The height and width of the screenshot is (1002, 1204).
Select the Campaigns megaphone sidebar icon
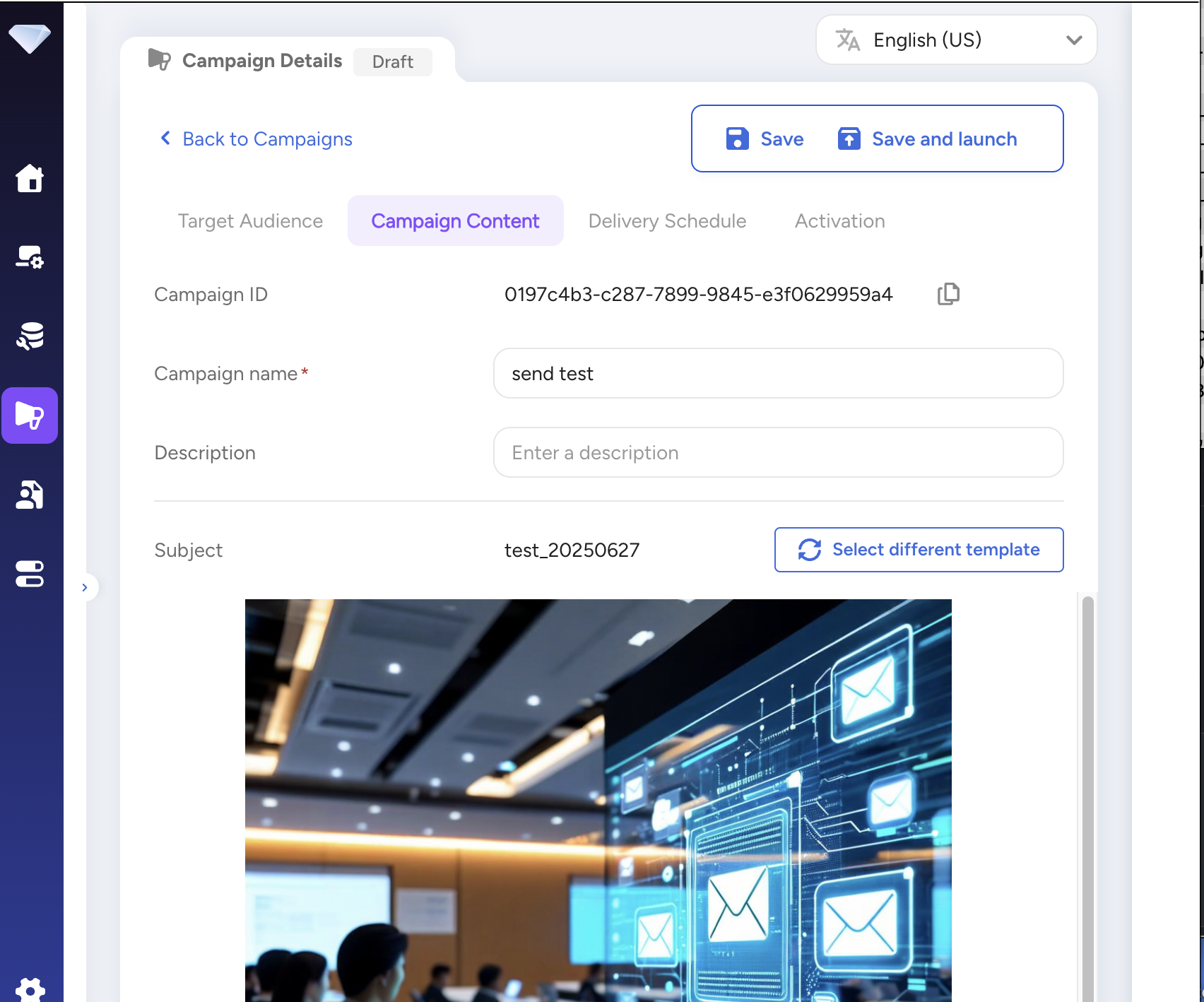(x=30, y=415)
